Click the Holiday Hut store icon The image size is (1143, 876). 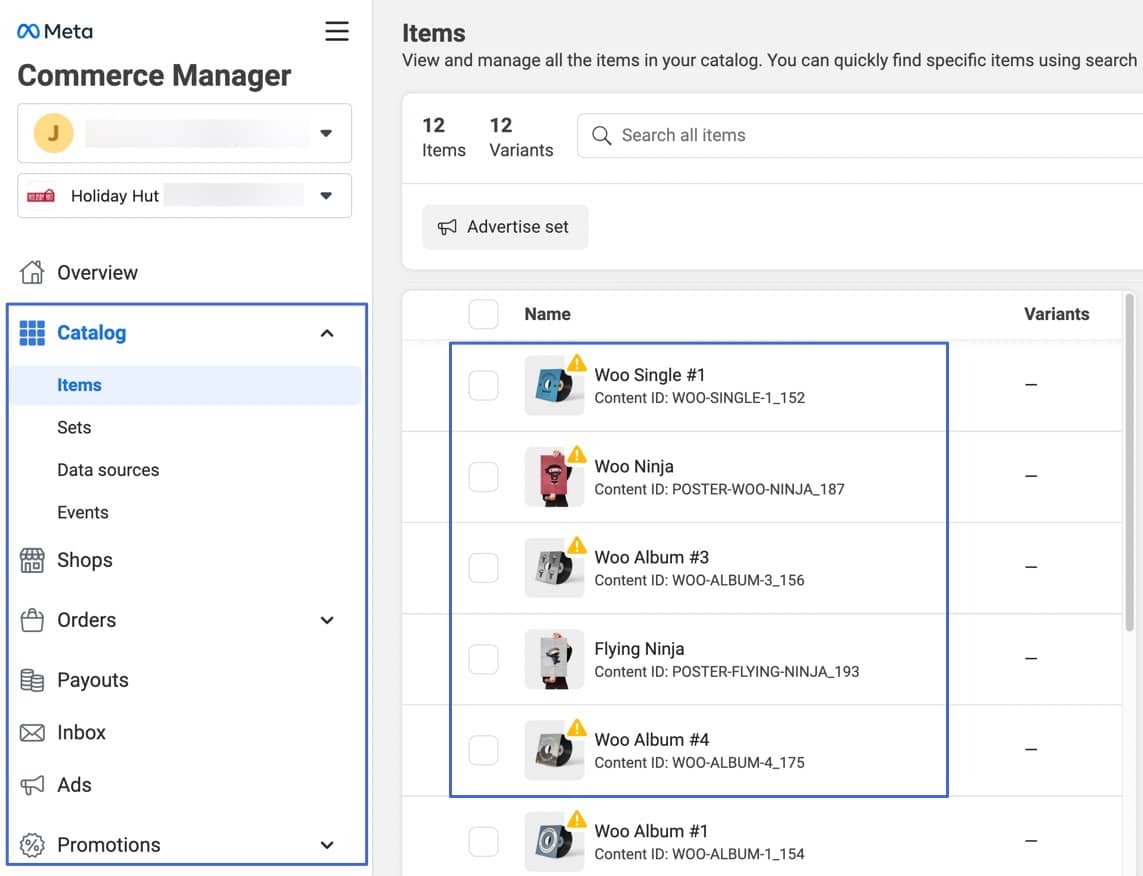click(41, 195)
